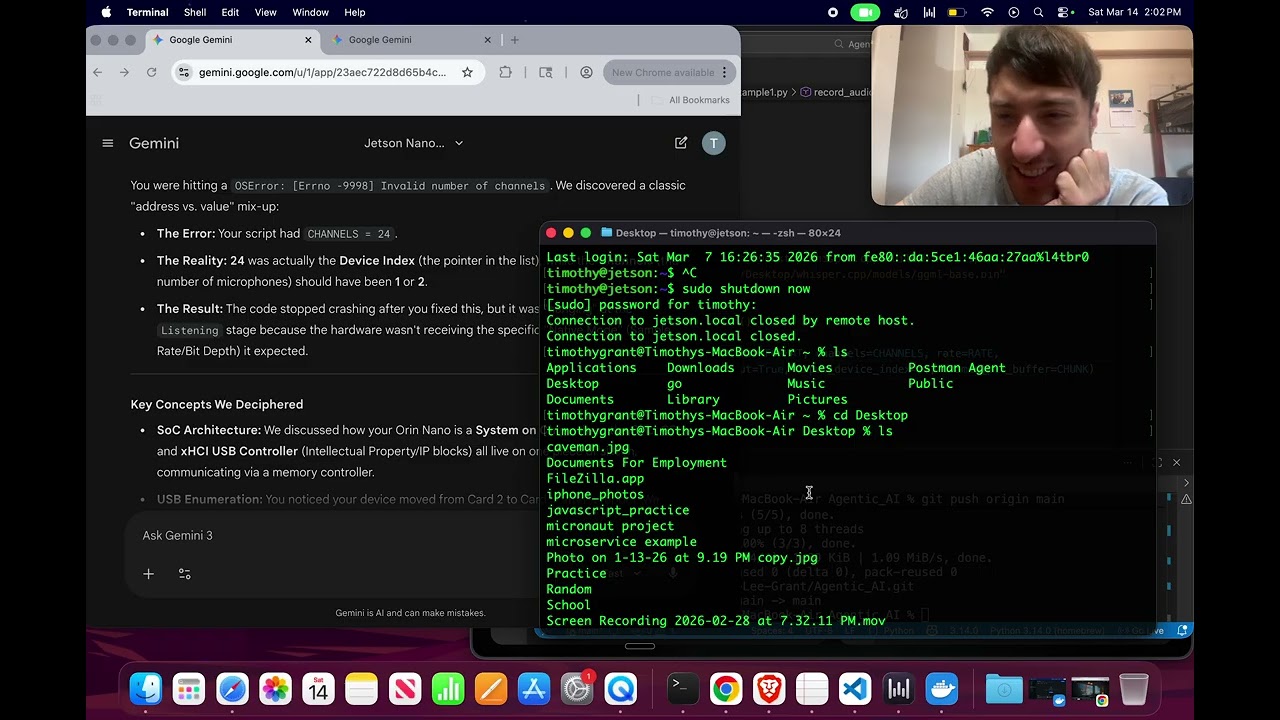Open Help menu
Viewport: 1280px width, 720px height.
pyautogui.click(x=355, y=12)
